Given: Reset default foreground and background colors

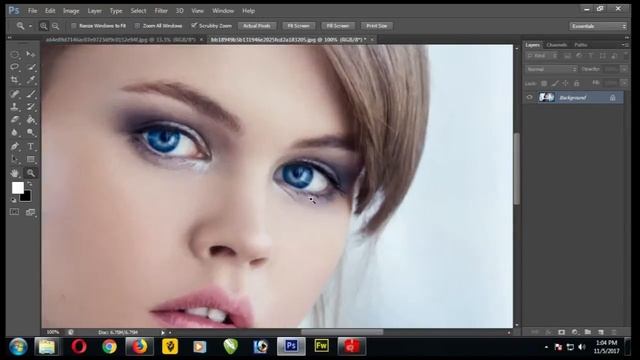Looking at the screenshot, I should [13, 200].
